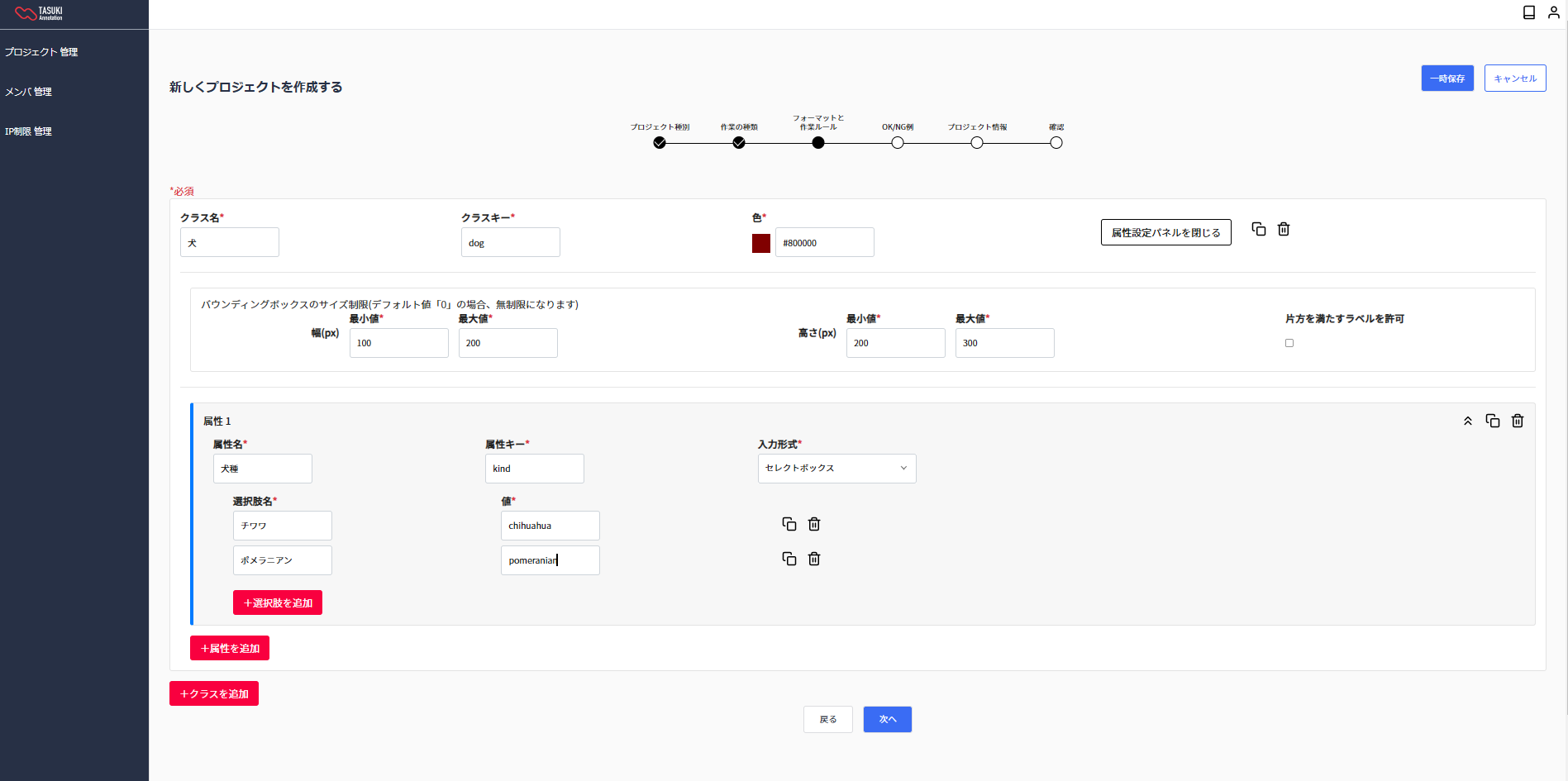
Task: Edit the chihuahua value field
Action: pyautogui.click(x=550, y=526)
